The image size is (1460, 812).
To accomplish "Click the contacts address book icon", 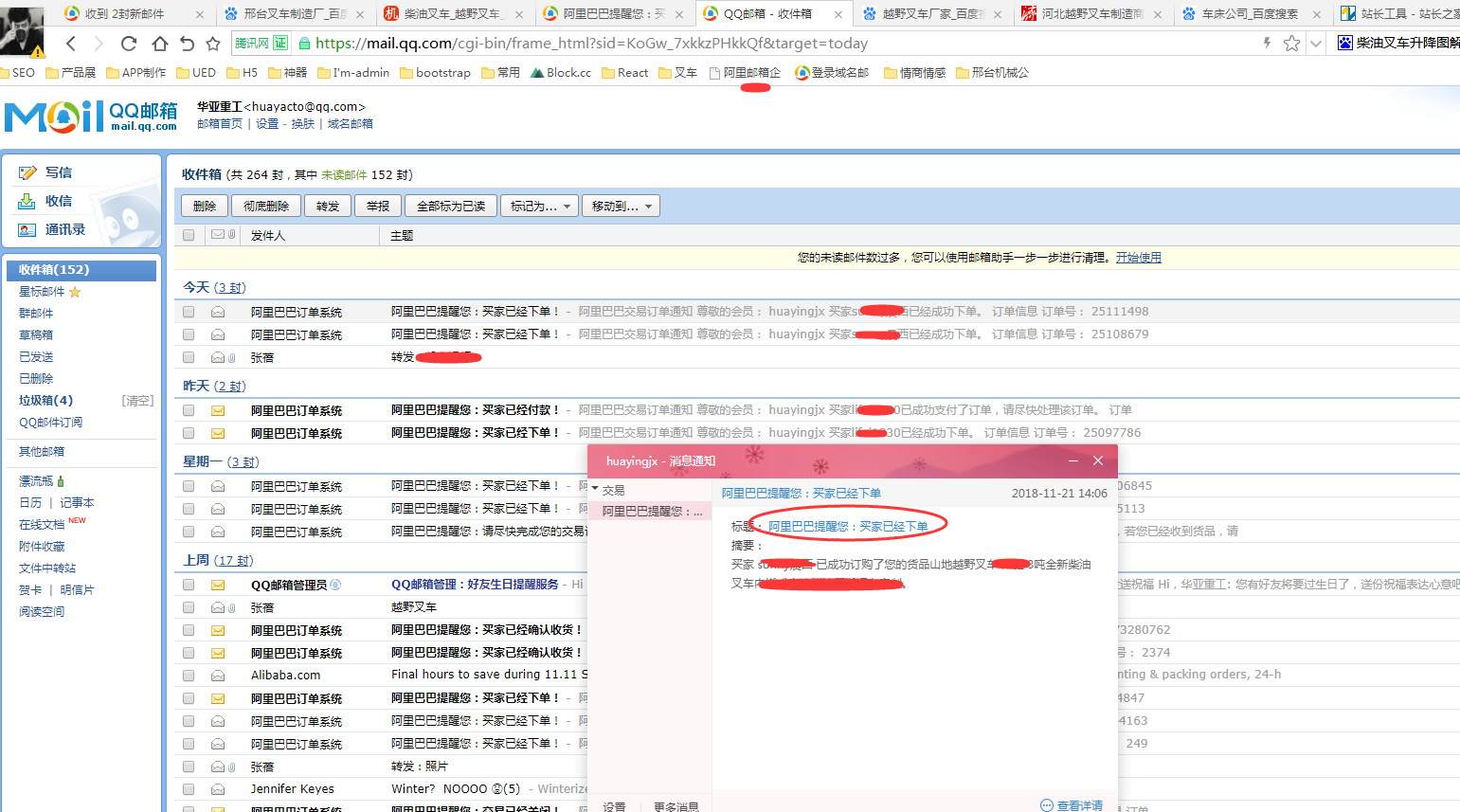I will coord(27,229).
